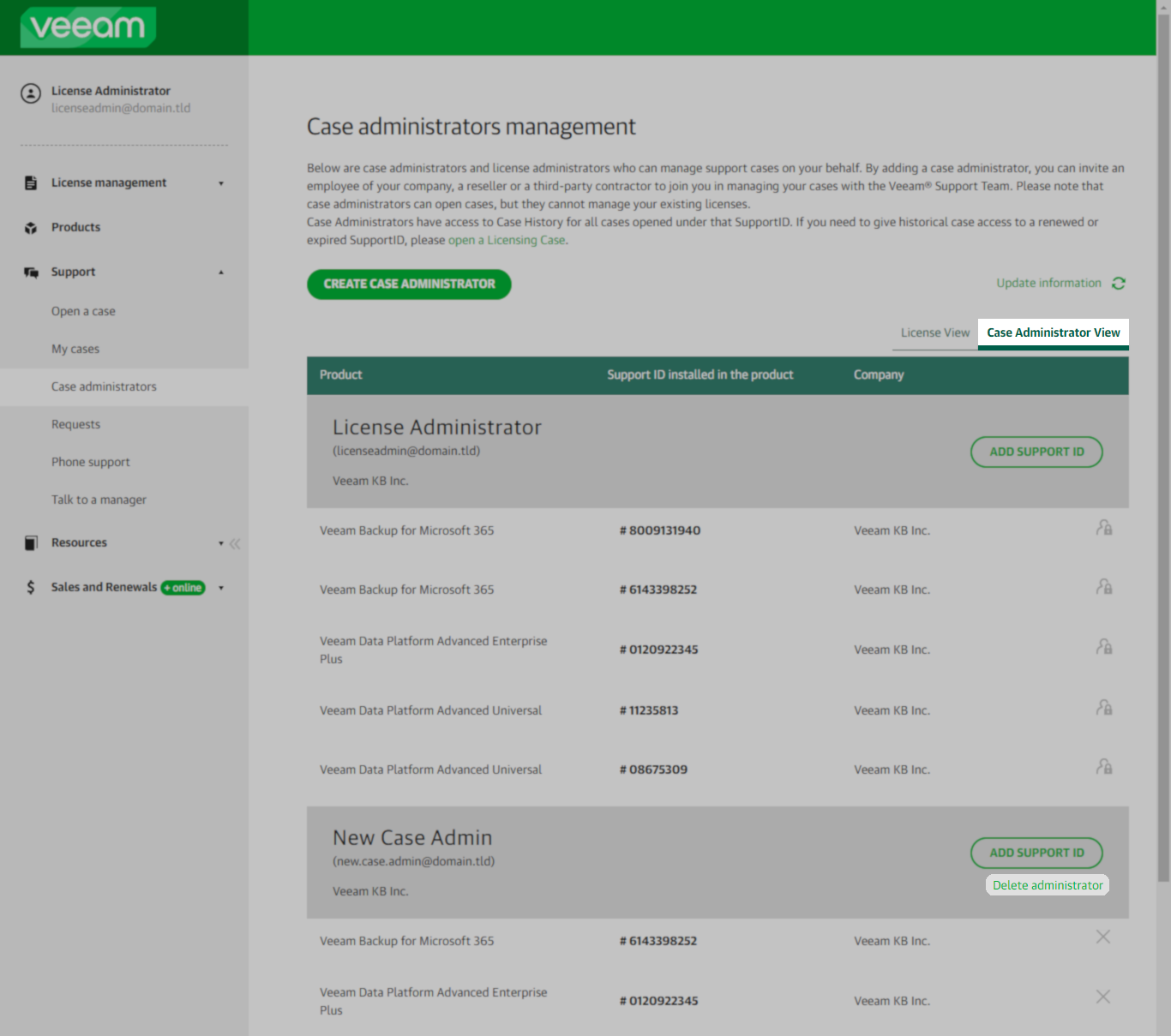The image size is (1171, 1036).
Task: Click lock icon for License Administrator's ID 6143398252
Action: [x=1104, y=587]
